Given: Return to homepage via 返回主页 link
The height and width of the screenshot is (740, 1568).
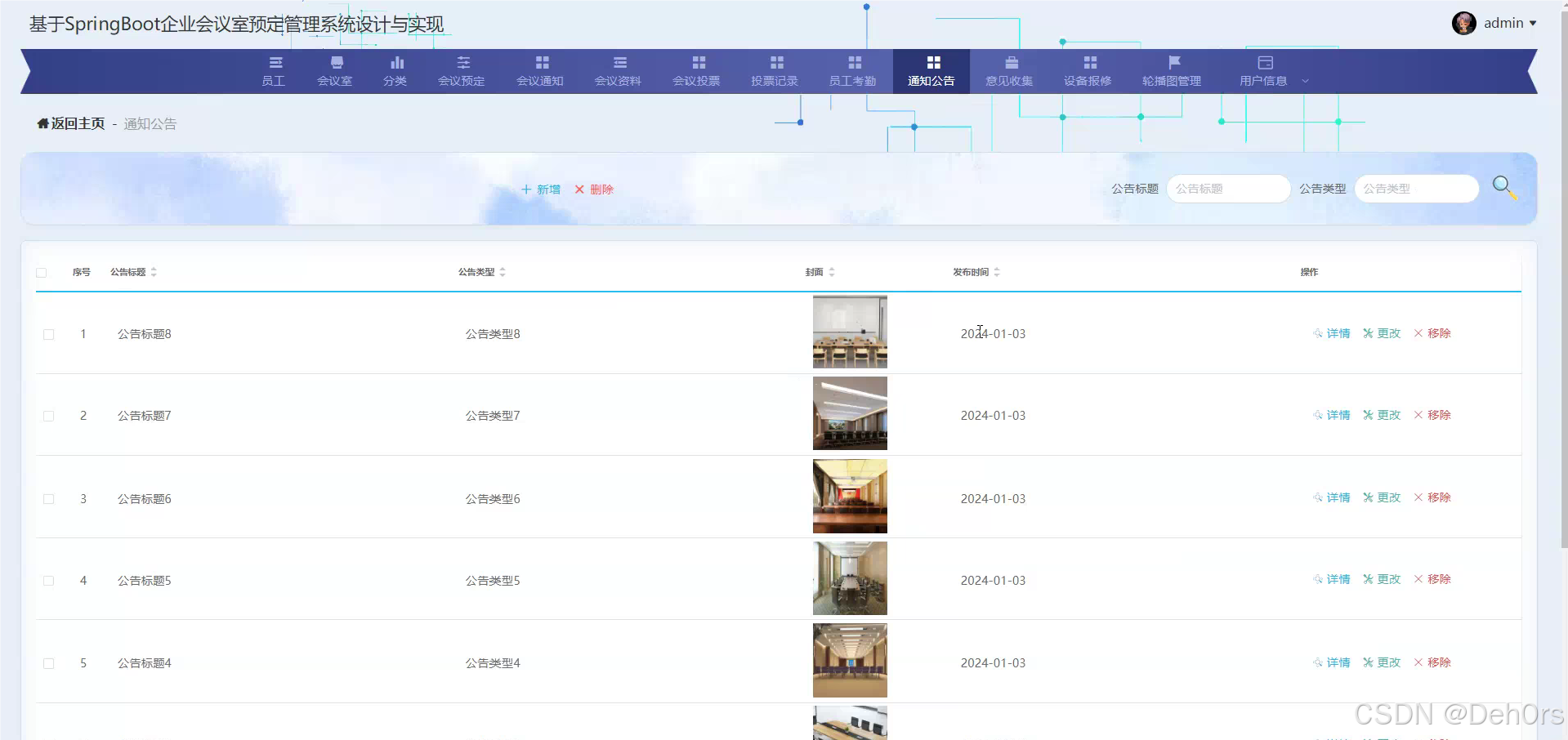Looking at the screenshot, I should (x=78, y=123).
